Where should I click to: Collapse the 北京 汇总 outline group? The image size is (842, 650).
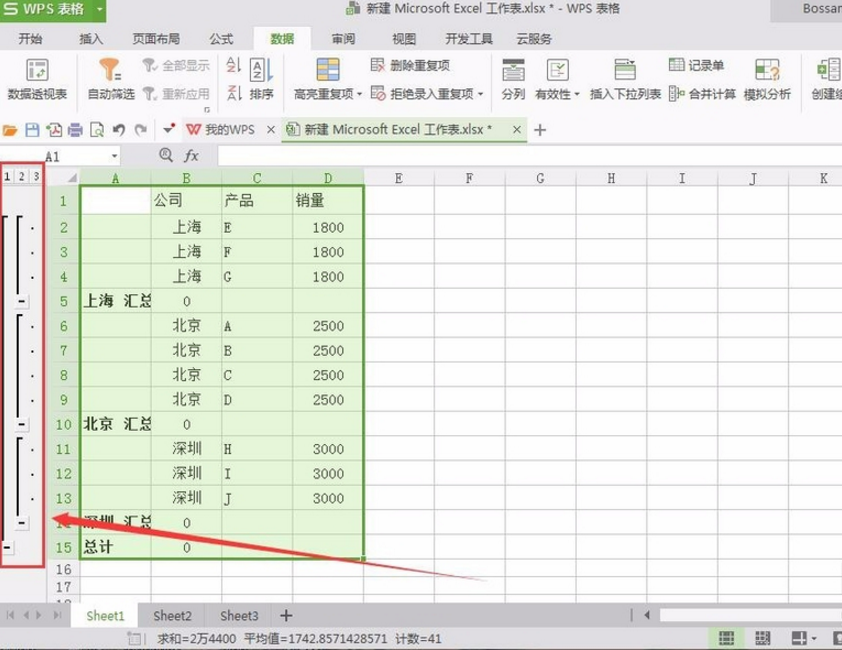[x=22, y=424]
